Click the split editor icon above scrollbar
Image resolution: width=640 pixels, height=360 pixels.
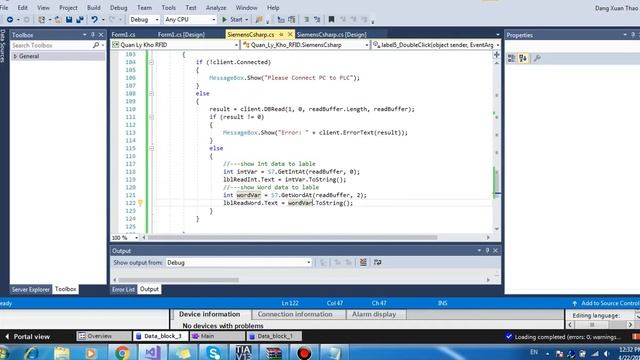pos(496,55)
